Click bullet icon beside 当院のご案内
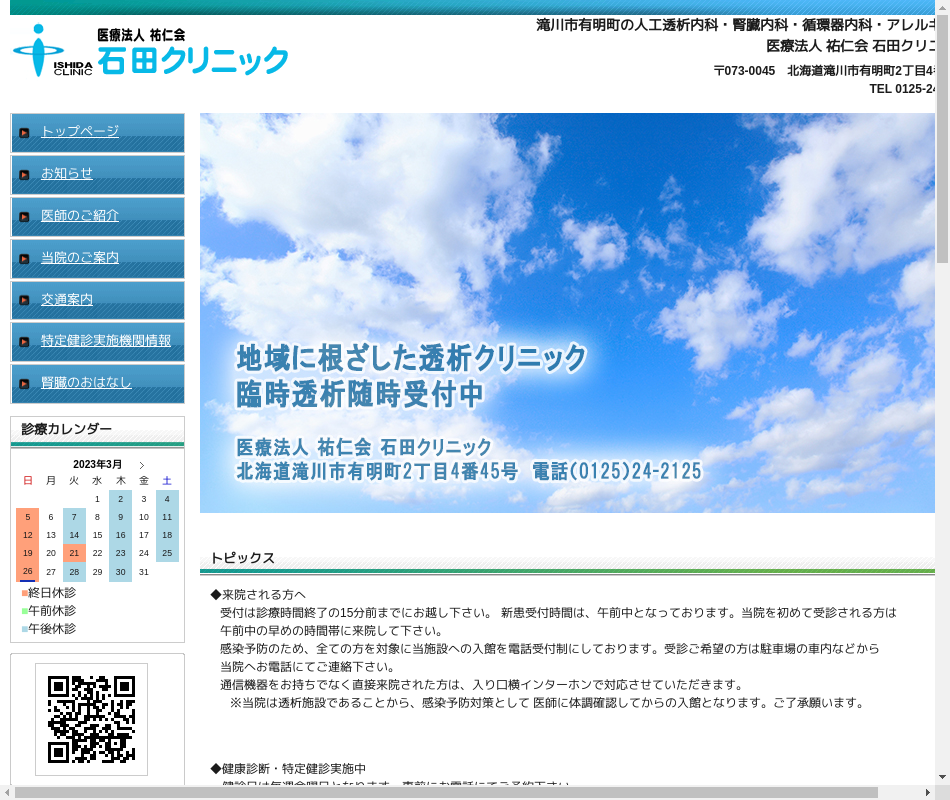950x800 pixels. pyautogui.click(x=24, y=259)
